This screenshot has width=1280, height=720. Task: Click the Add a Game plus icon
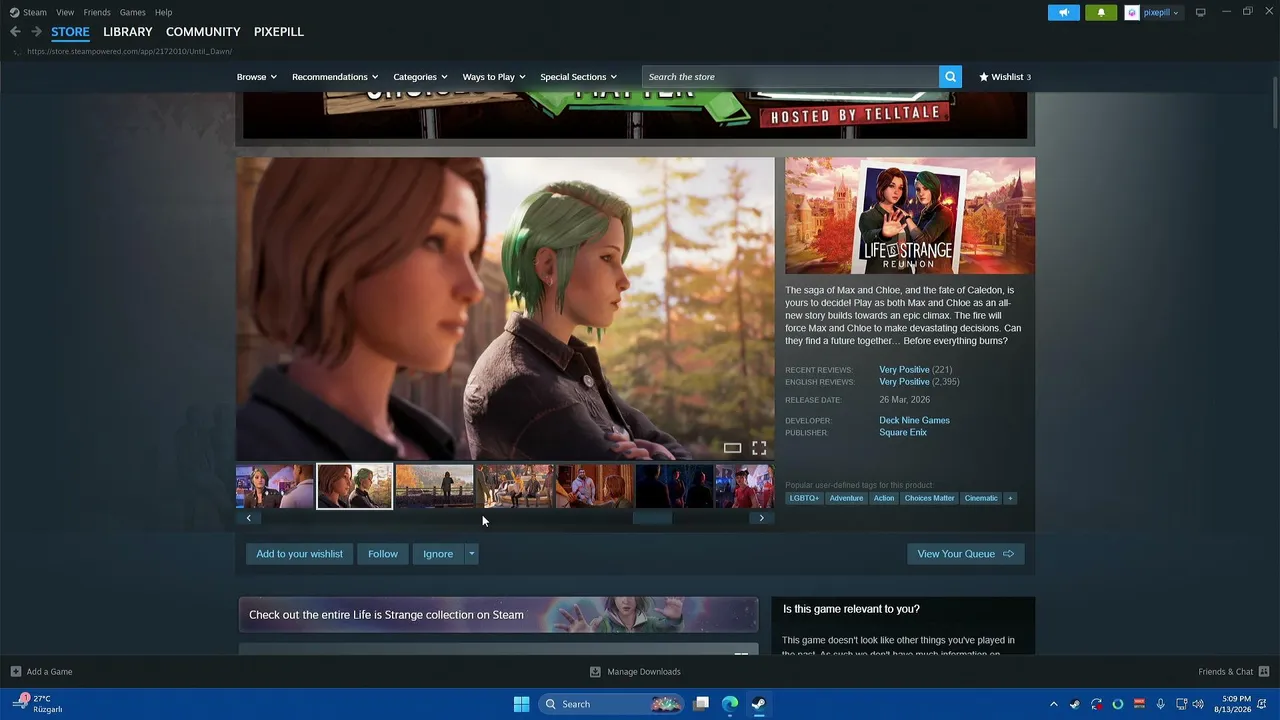point(15,672)
